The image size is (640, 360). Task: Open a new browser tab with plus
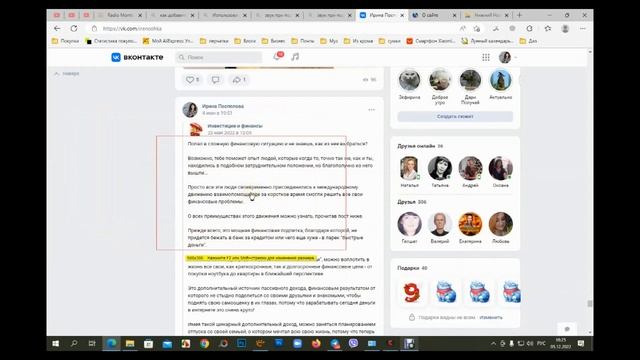pos(520,15)
